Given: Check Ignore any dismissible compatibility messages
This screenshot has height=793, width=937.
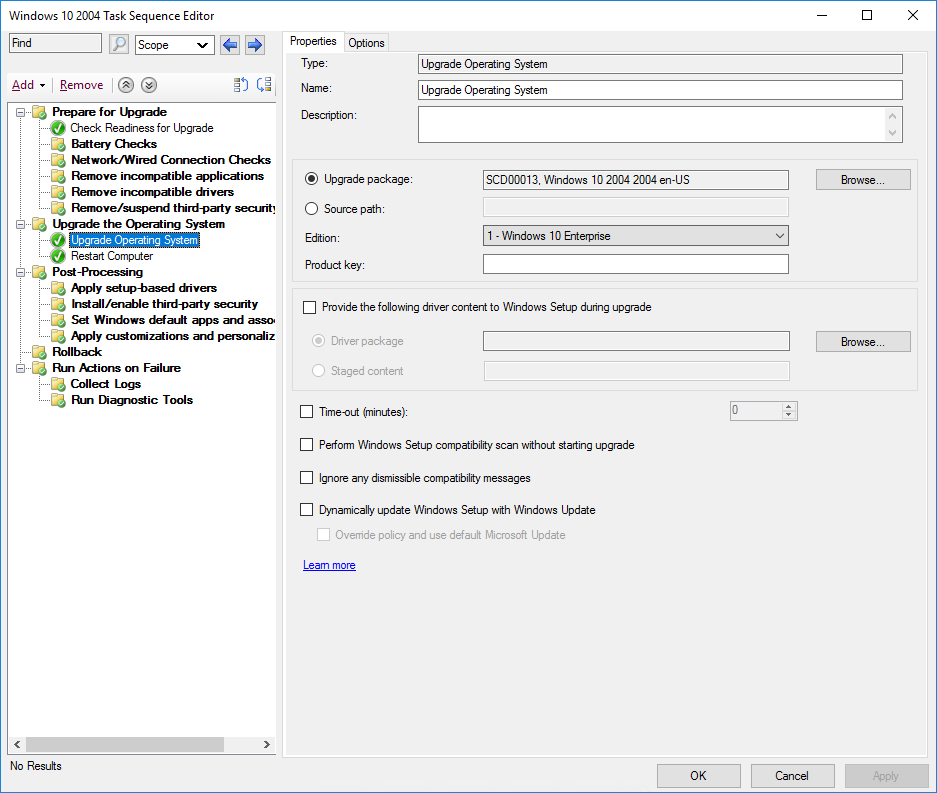Looking at the screenshot, I should [307, 477].
